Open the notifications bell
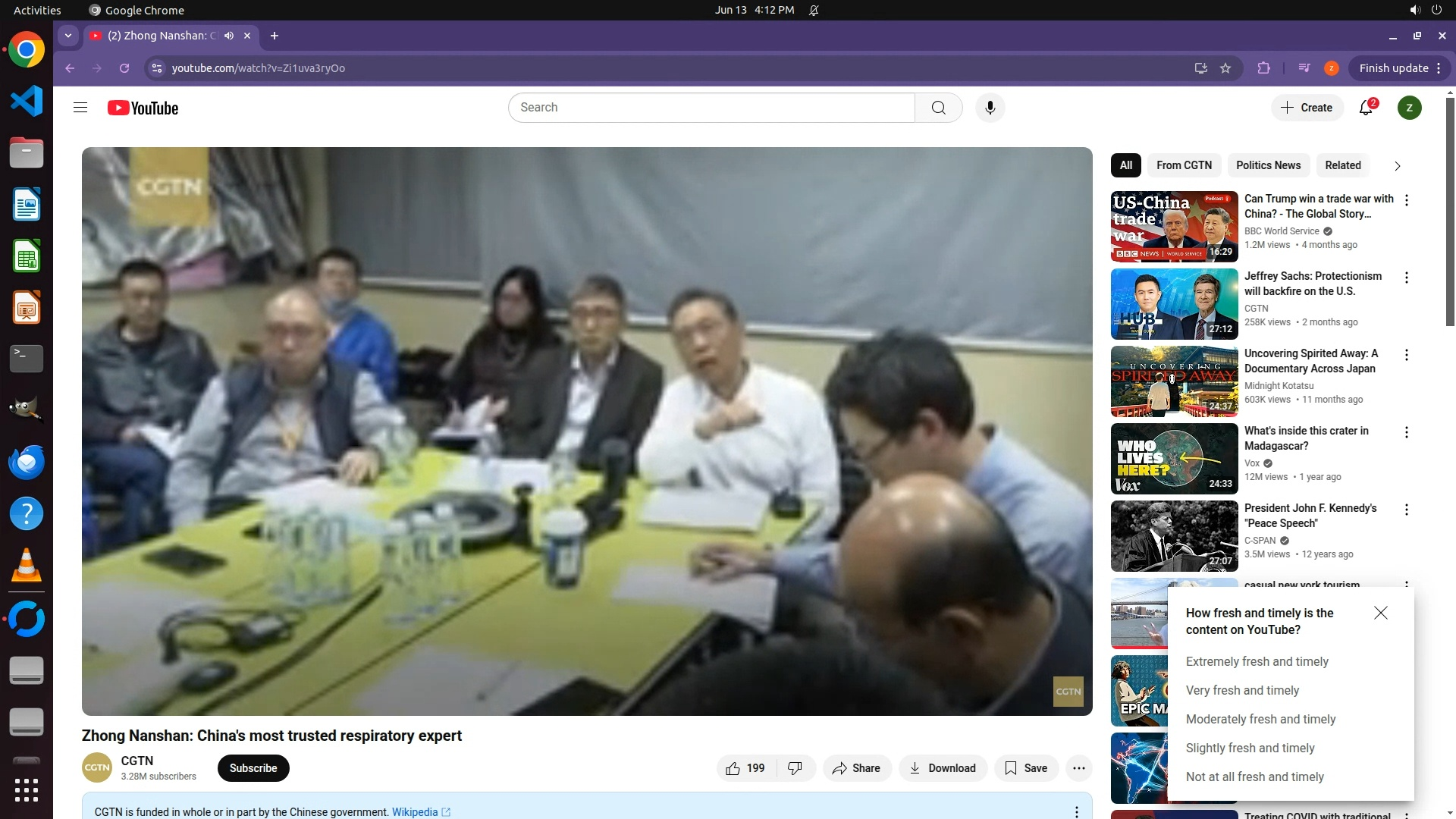Image resolution: width=1456 pixels, height=819 pixels. coord(1366,108)
